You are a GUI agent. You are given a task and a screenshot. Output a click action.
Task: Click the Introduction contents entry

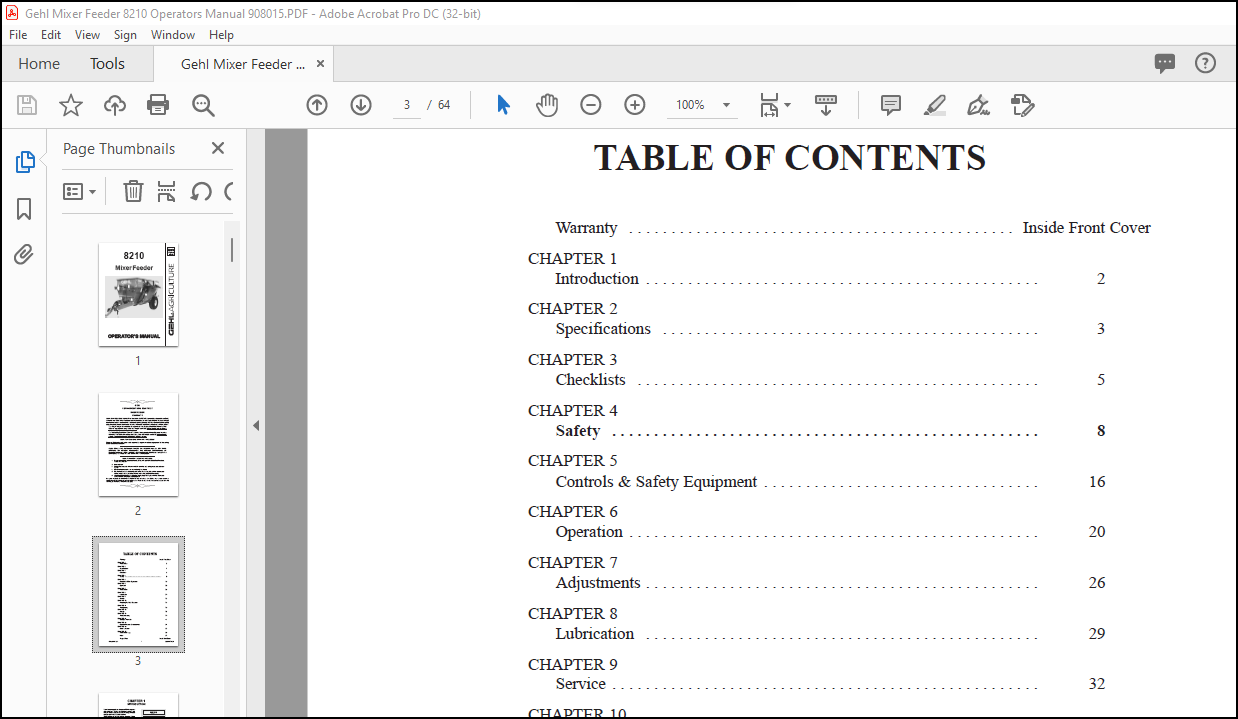[597, 279]
